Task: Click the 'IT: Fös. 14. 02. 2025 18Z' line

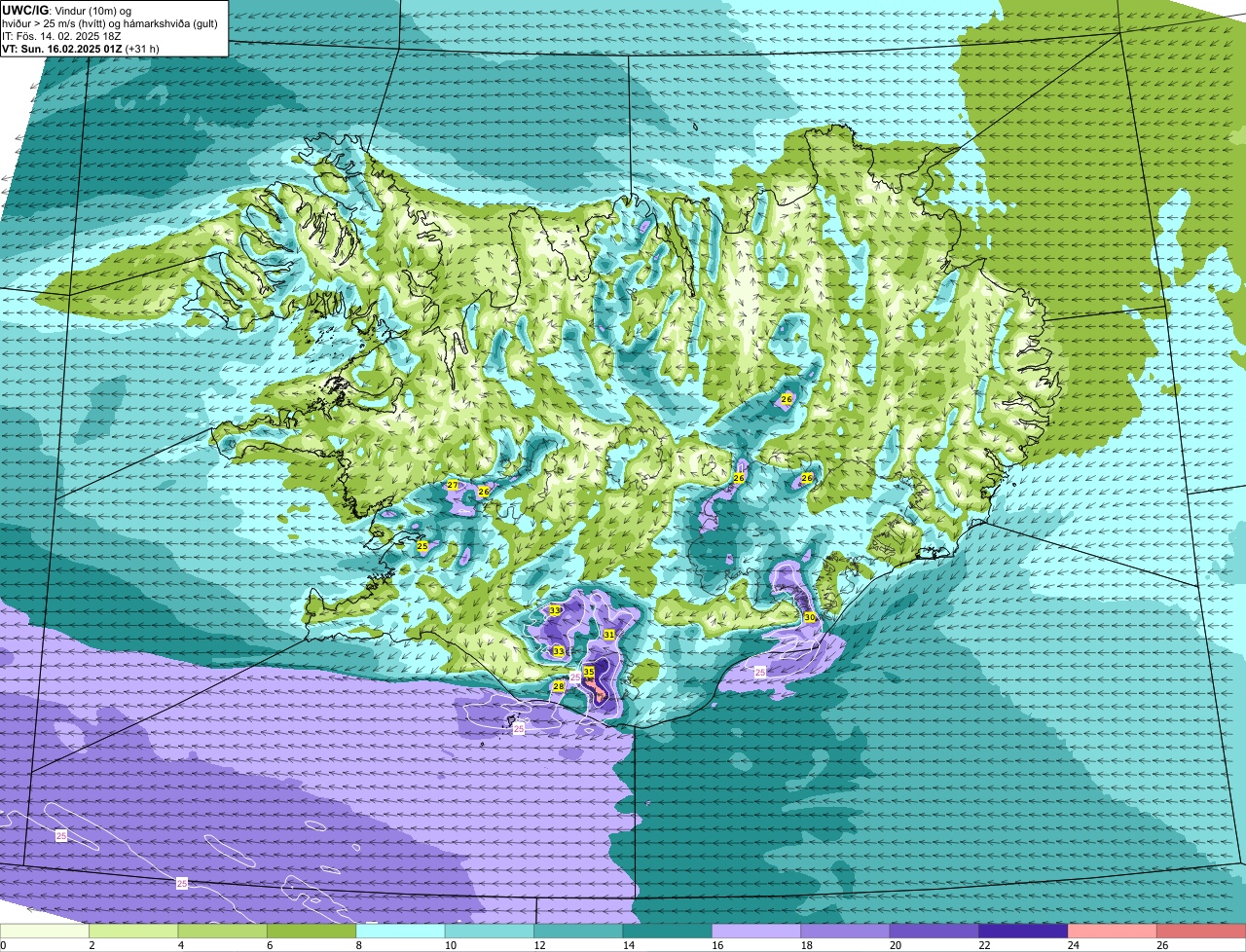Action: 61,35
